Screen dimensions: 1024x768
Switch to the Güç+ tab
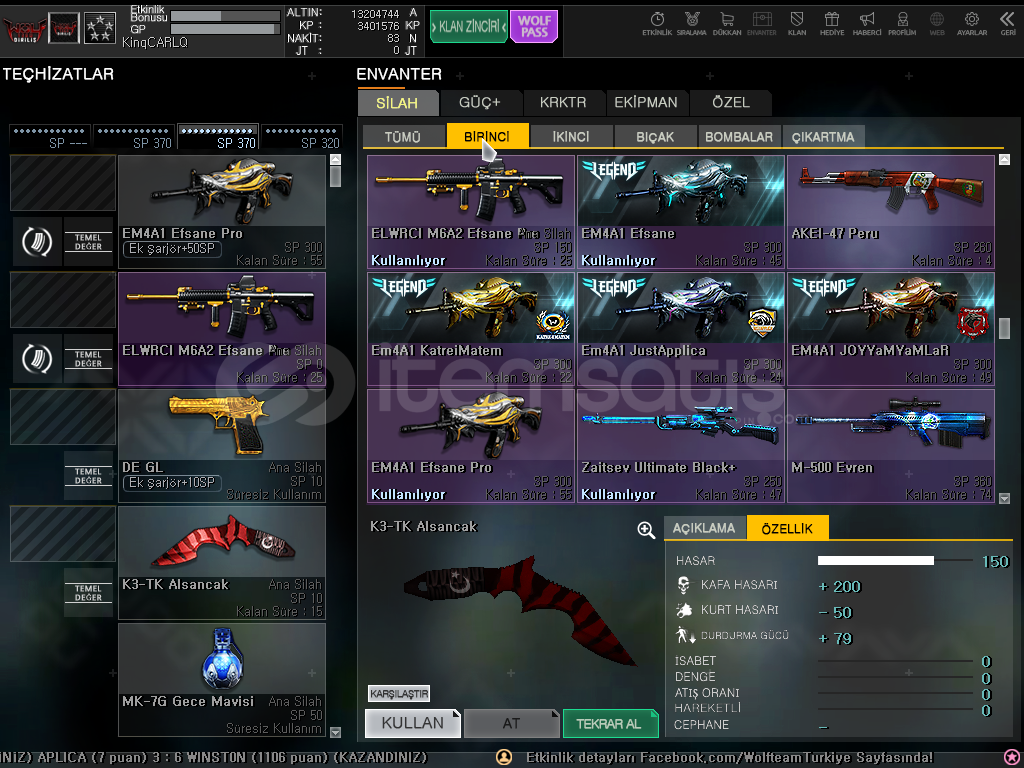point(480,103)
